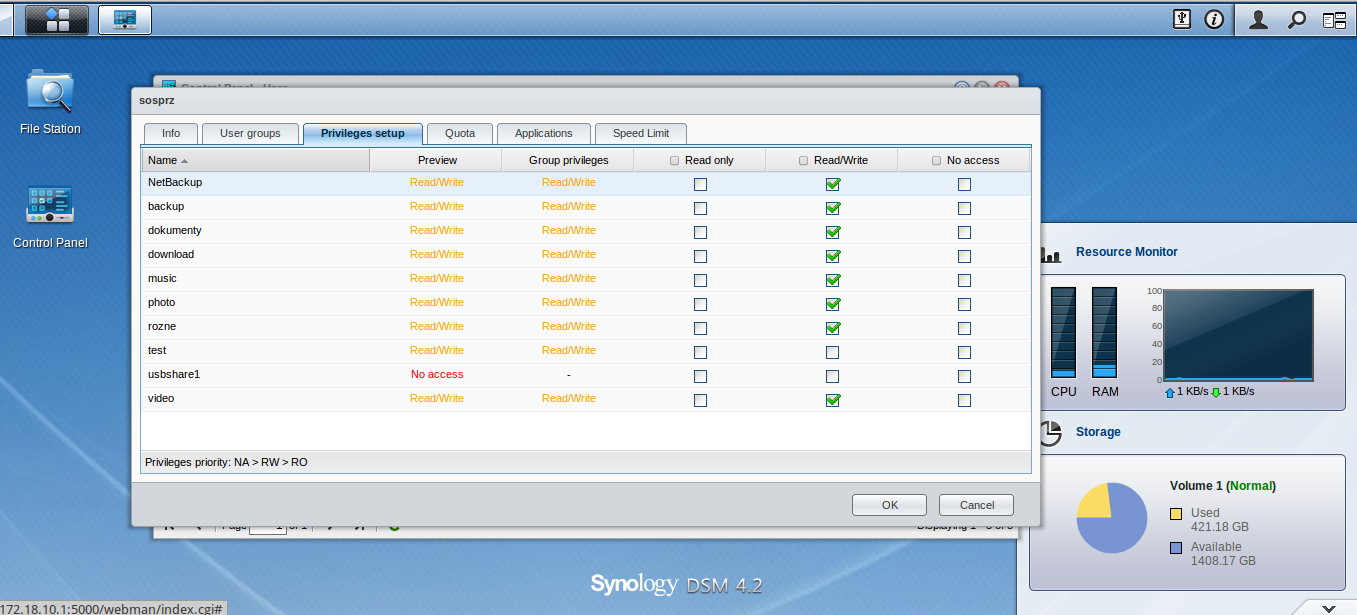Check No access for video
Image resolution: width=1357 pixels, height=615 pixels.
pyautogui.click(x=964, y=400)
